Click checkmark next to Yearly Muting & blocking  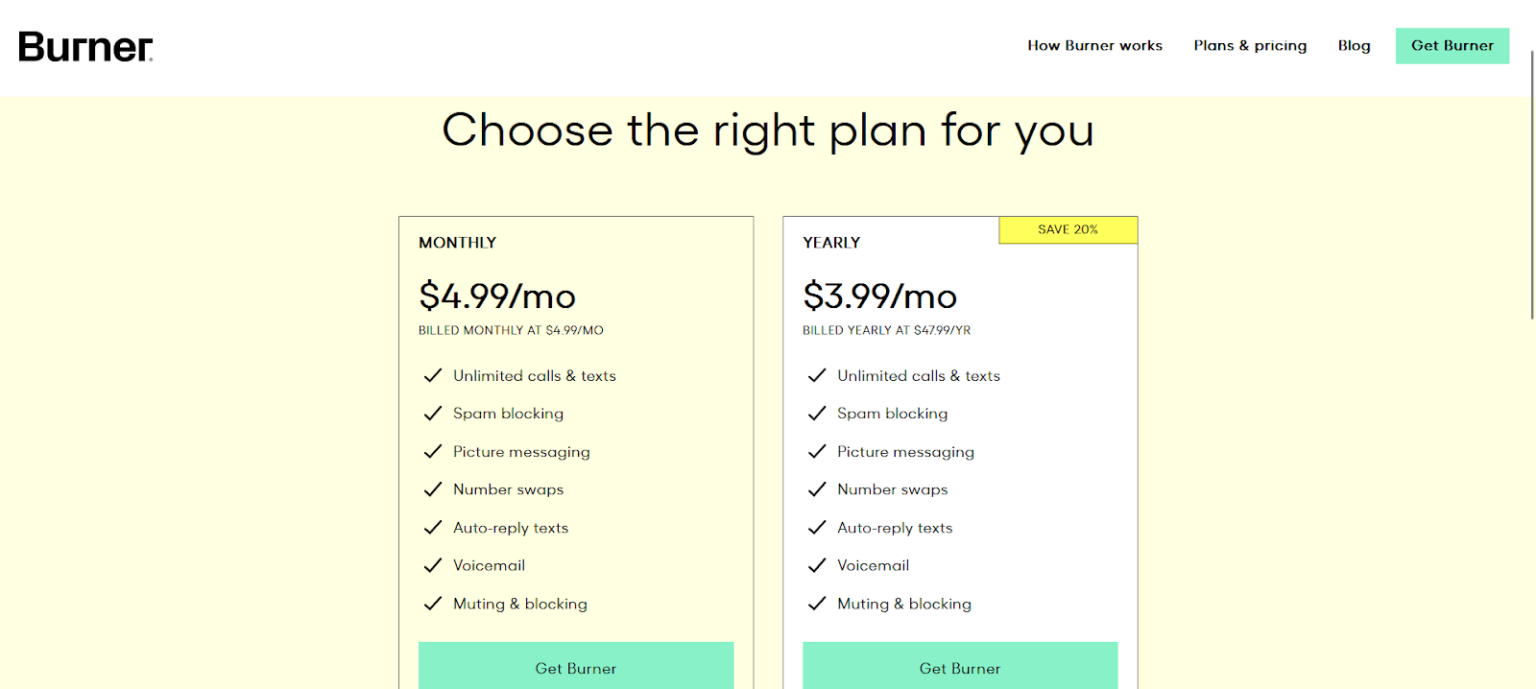click(817, 604)
